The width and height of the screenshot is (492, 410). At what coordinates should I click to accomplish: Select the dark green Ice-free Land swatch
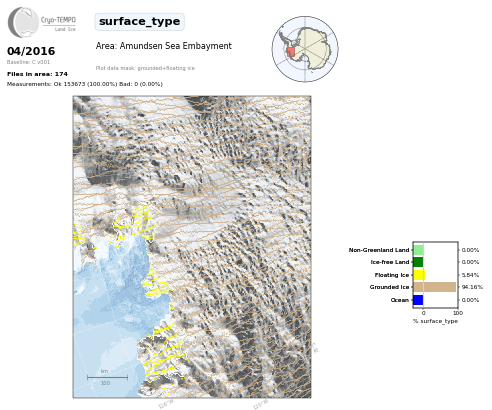[418, 262]
